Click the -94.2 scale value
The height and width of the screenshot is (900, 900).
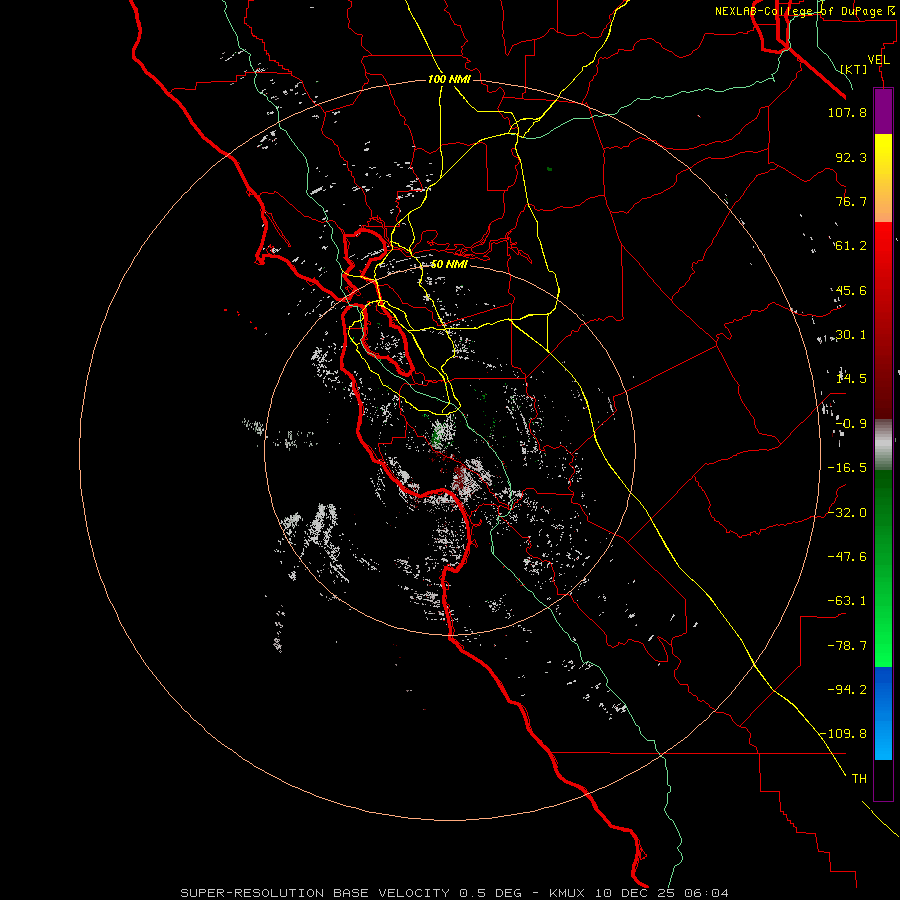[847, 690]
